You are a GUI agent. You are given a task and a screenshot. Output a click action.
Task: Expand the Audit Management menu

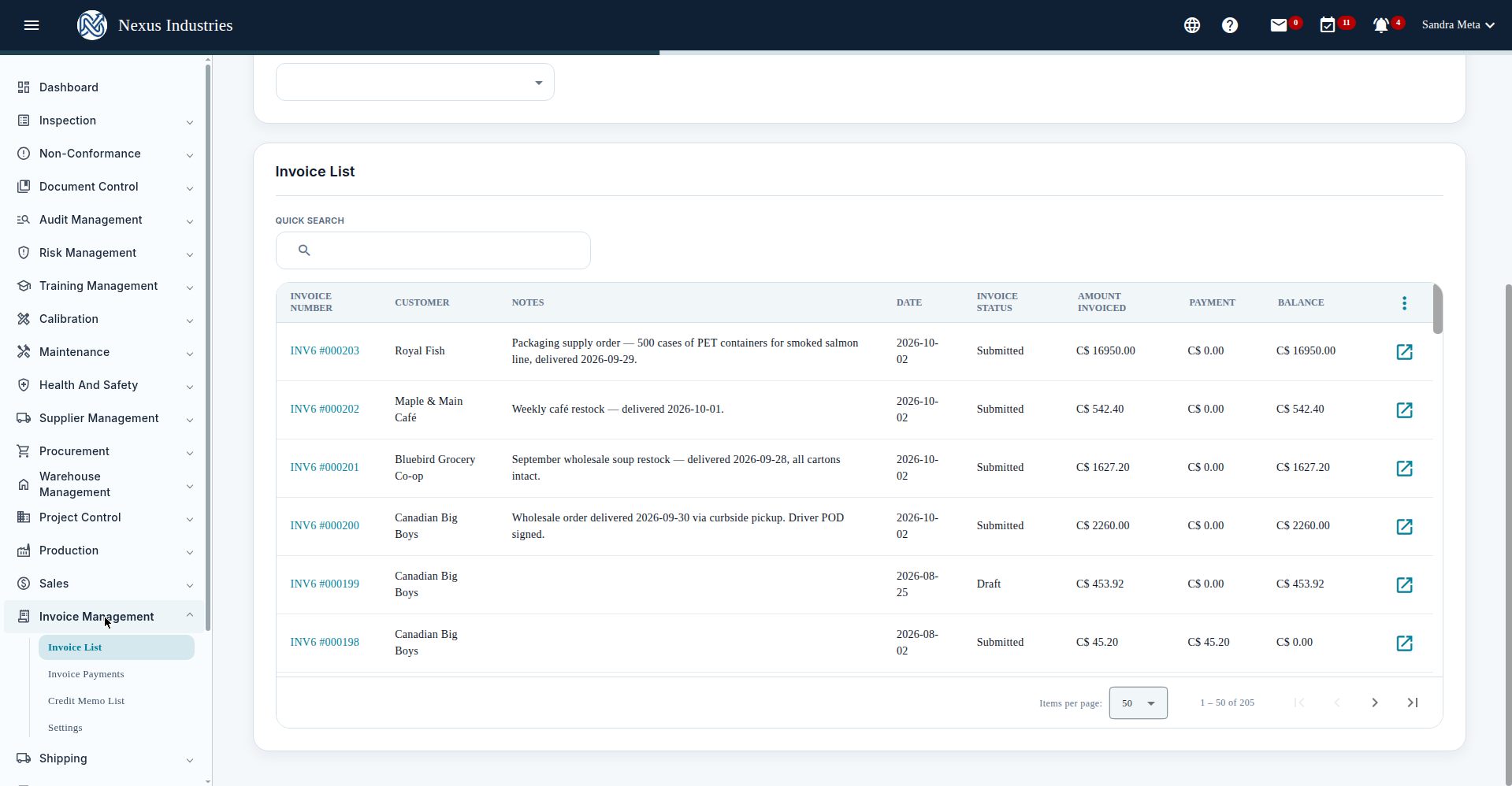tap(104, 220)
